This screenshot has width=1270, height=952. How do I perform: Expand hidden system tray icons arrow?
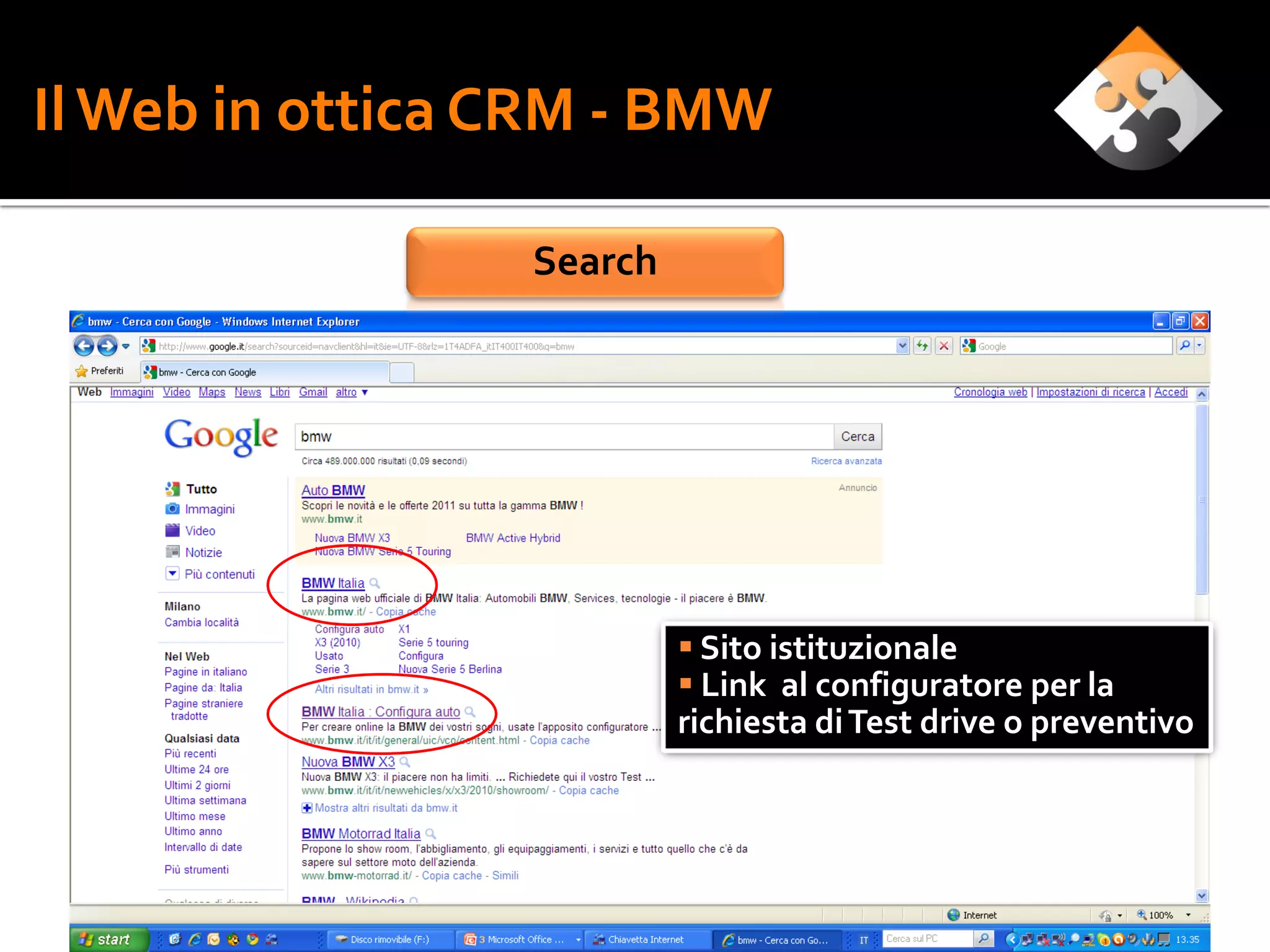[x=1012, y=940]
